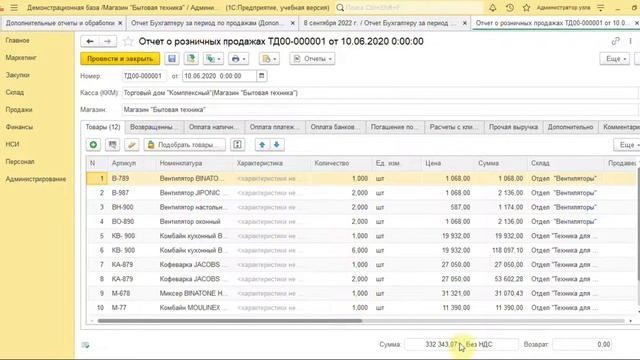Select row Комбайн MOULINEX

tap(361, 308)
